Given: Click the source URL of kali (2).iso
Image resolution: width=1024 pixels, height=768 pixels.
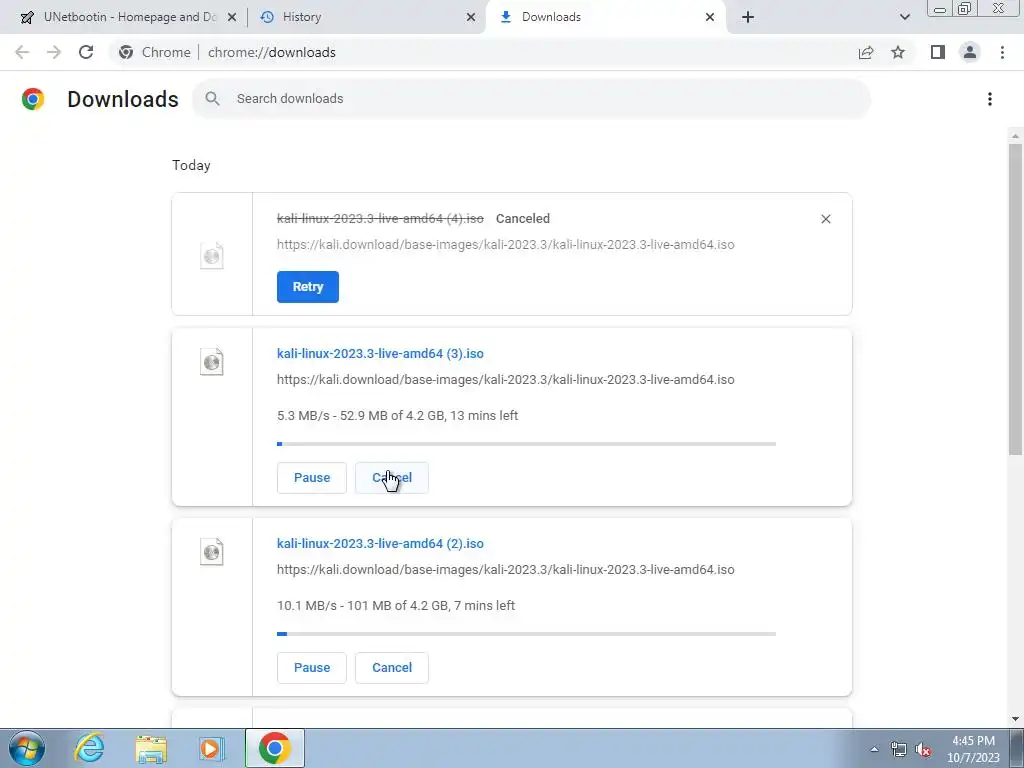Looking at the screenshot, I should [505, 569].
